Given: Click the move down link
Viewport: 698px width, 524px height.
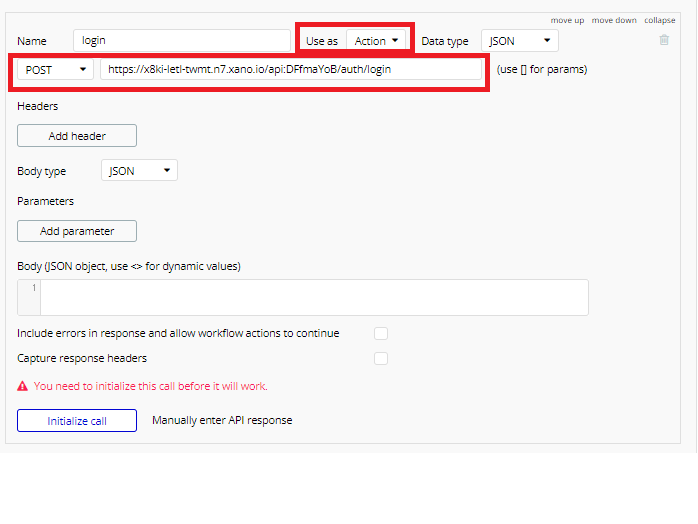Looking at the screenshot, I should click(614, 20).
